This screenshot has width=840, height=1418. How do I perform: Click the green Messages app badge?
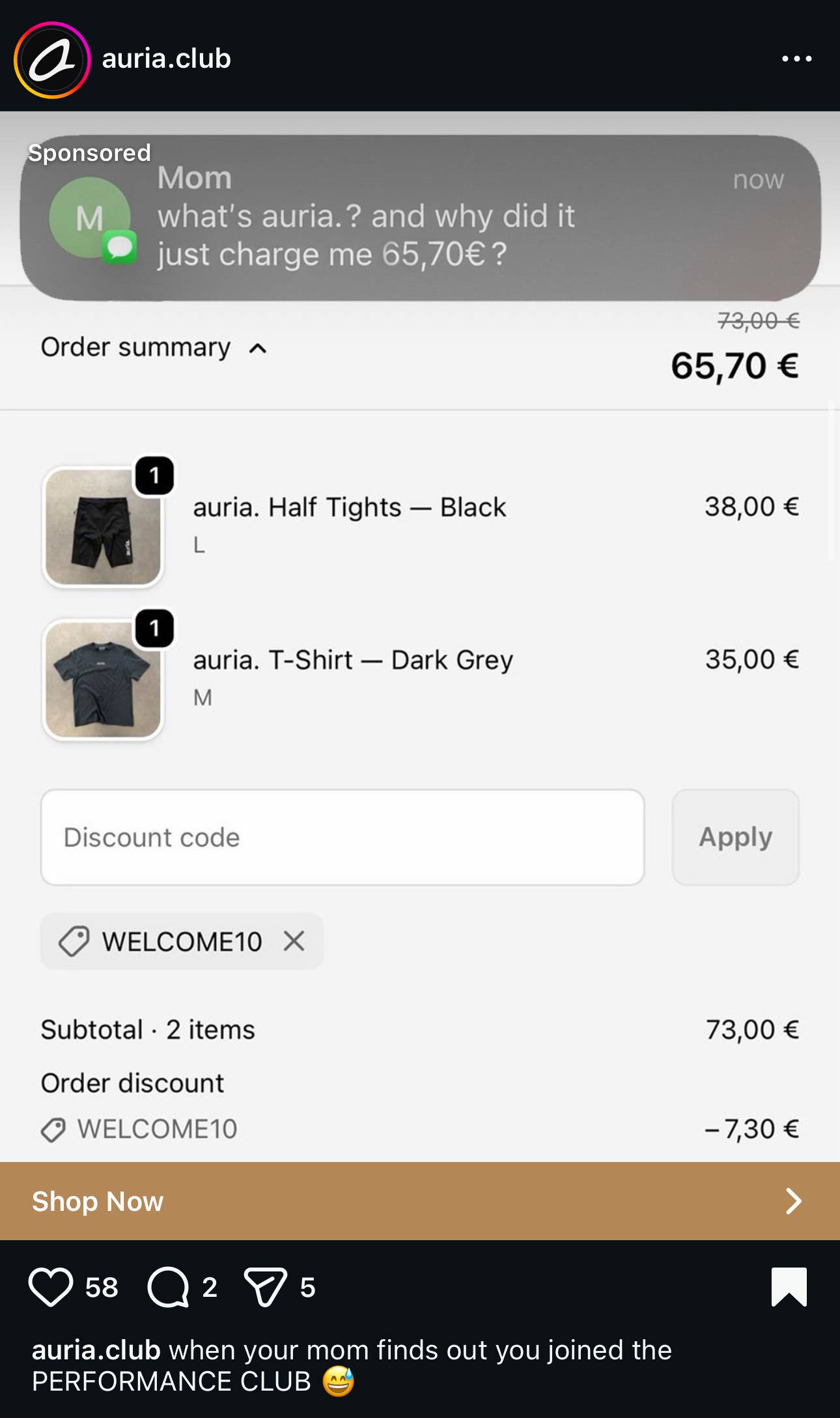point(119,248)
